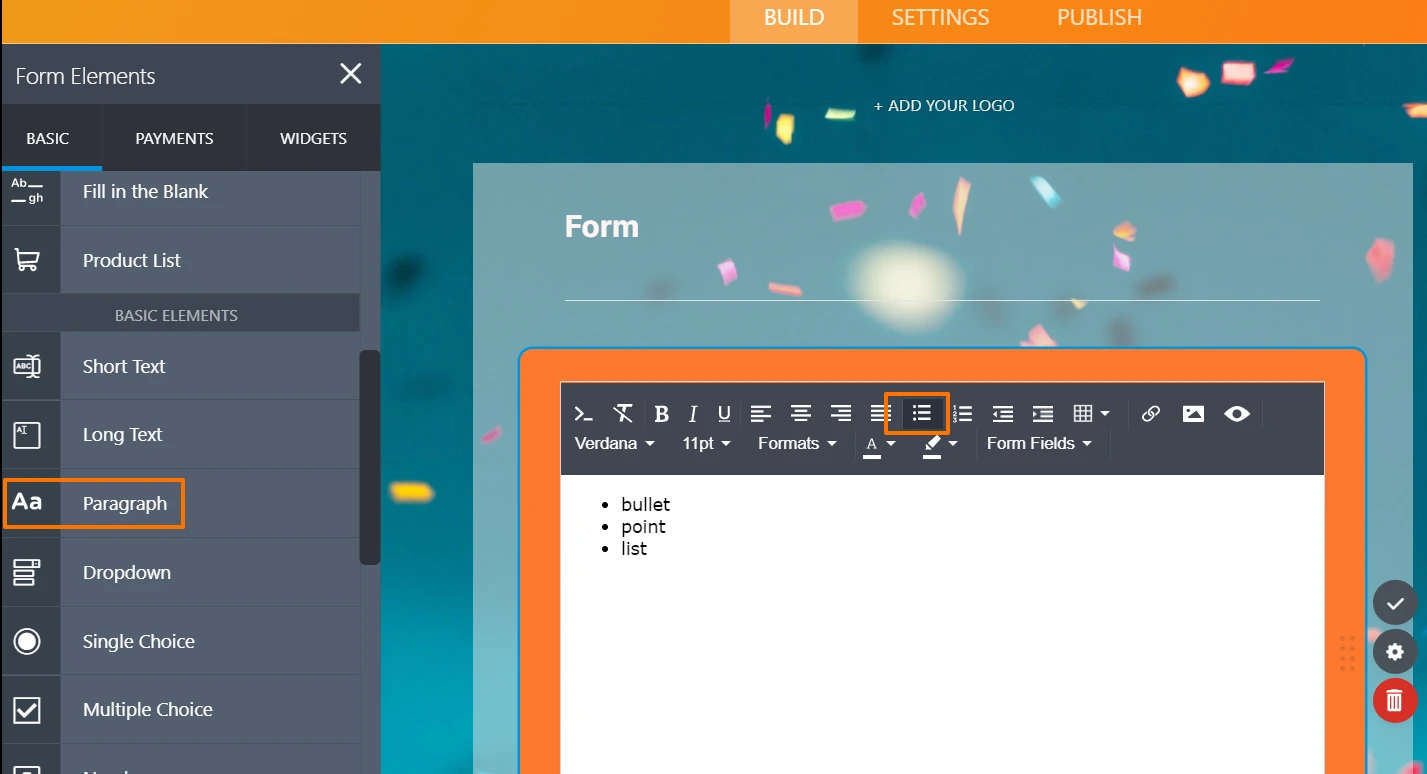Click the insert image icon

pyautogui.click(x=1193, y=414)
